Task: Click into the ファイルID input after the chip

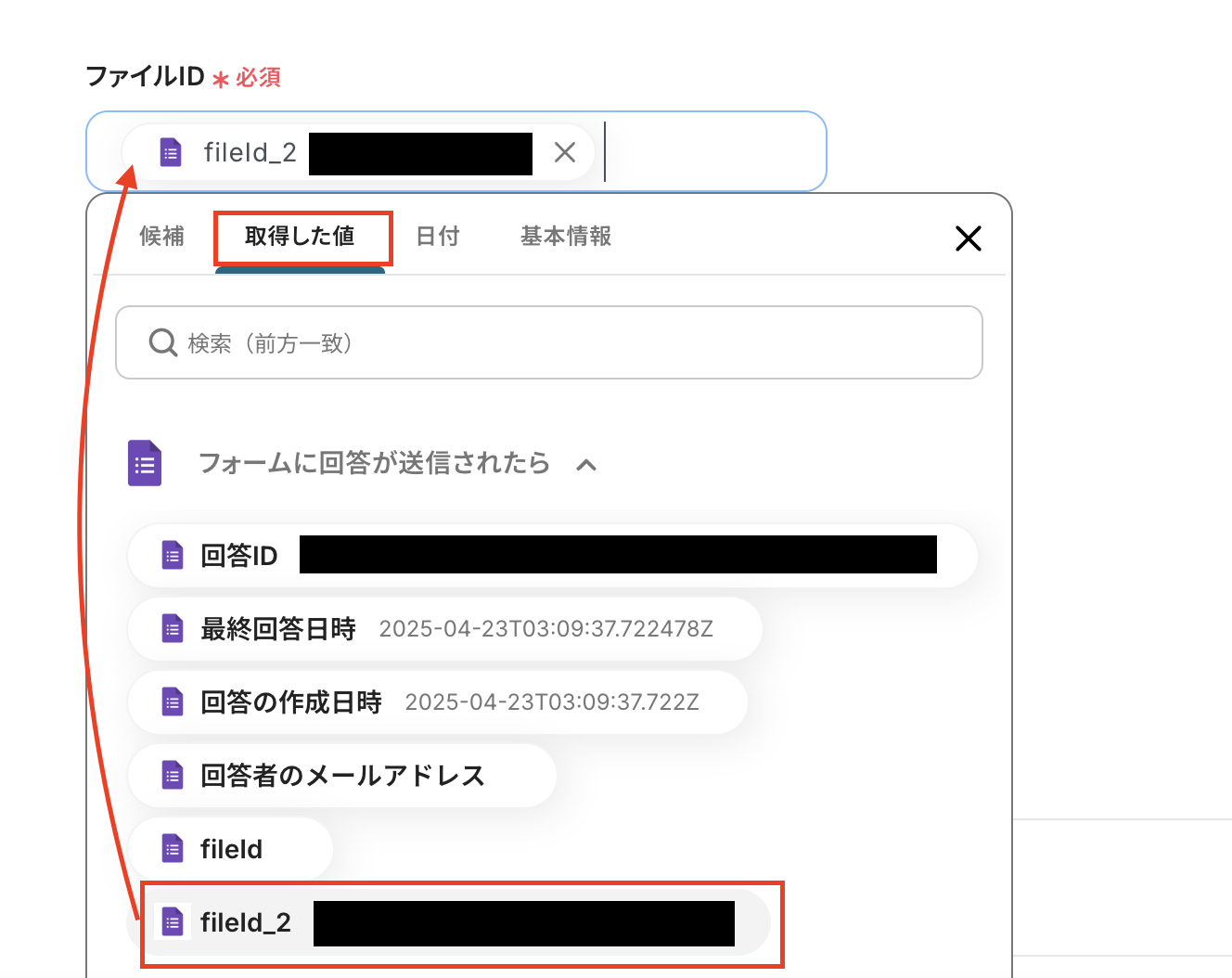Action: coord(712,152)
